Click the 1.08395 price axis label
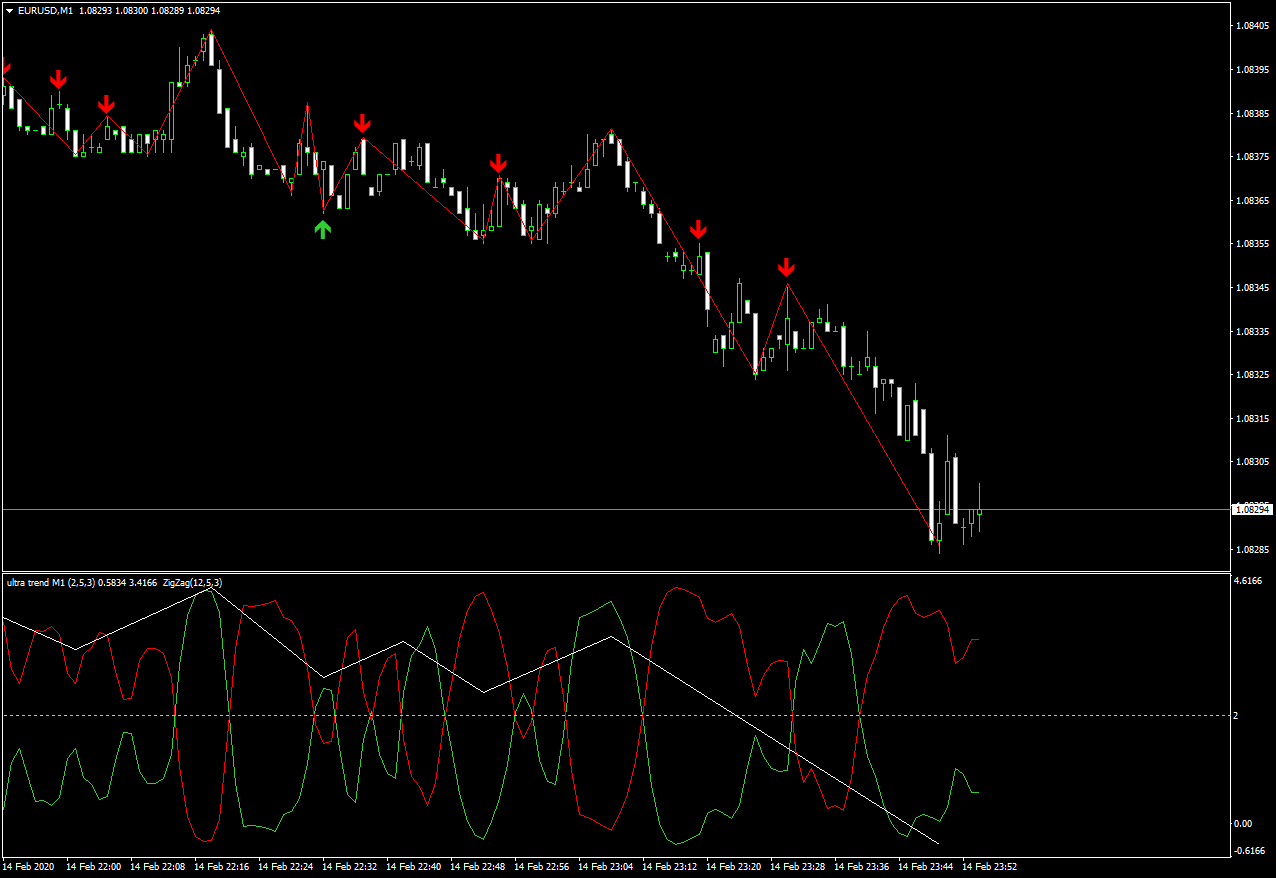Viewport: 1276px width, 878px height. pos(1252,70)
